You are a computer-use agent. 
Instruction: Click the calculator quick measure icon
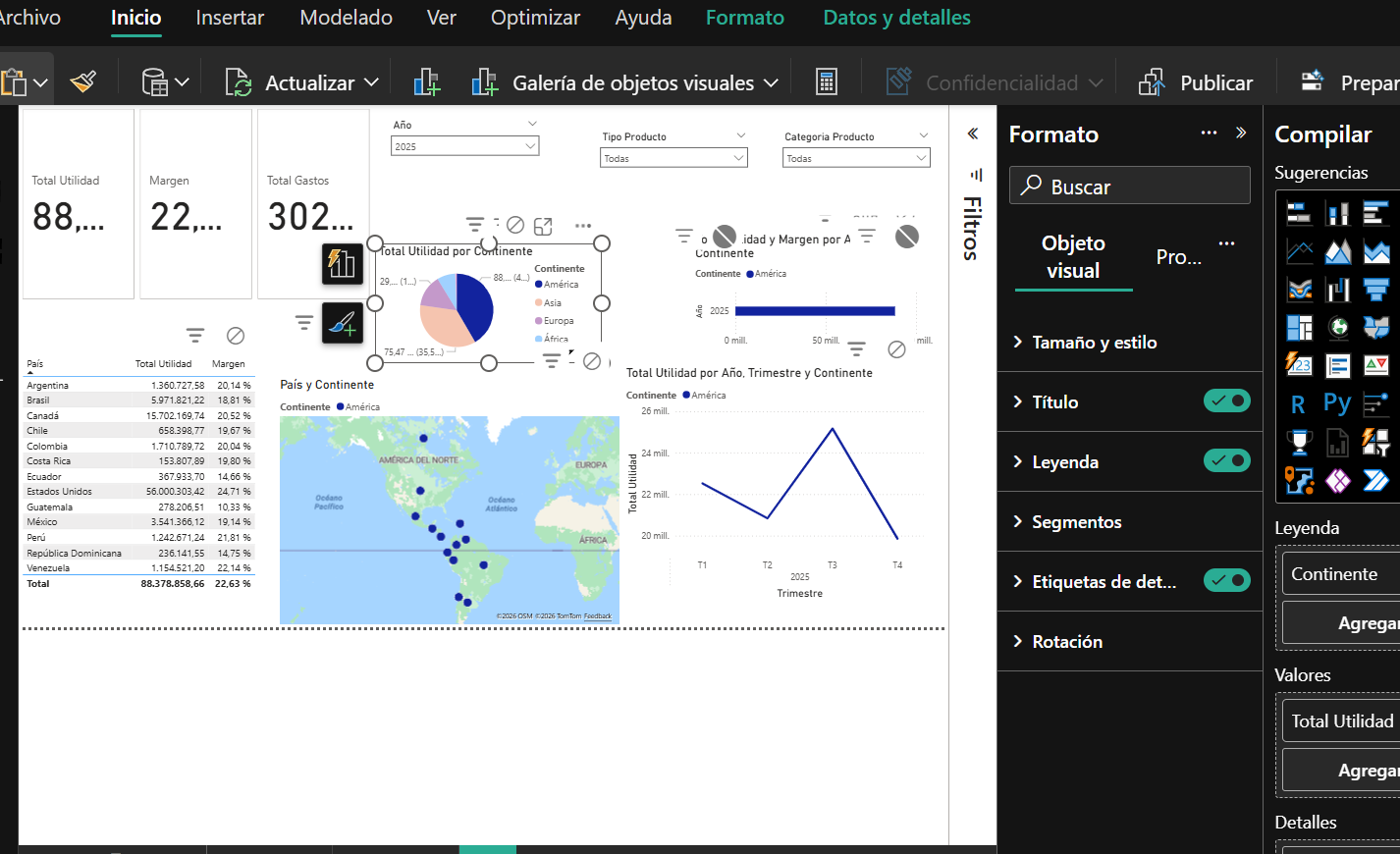pos(827,82)
